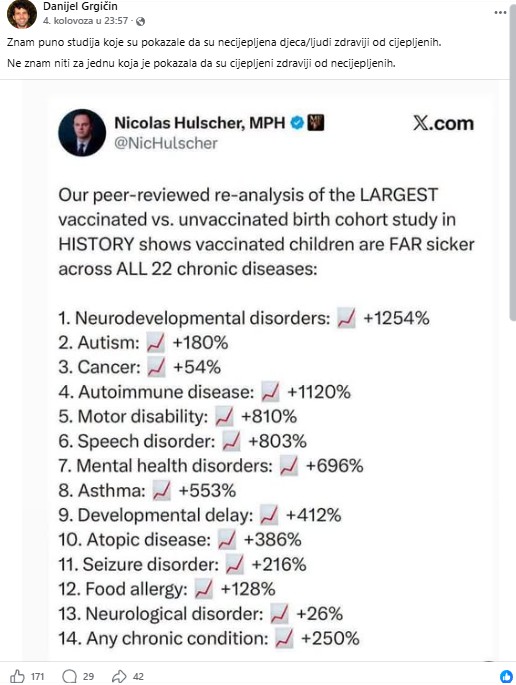
Task: Click Danijel Grgičin's profile picture
Action: click(22, 14)
